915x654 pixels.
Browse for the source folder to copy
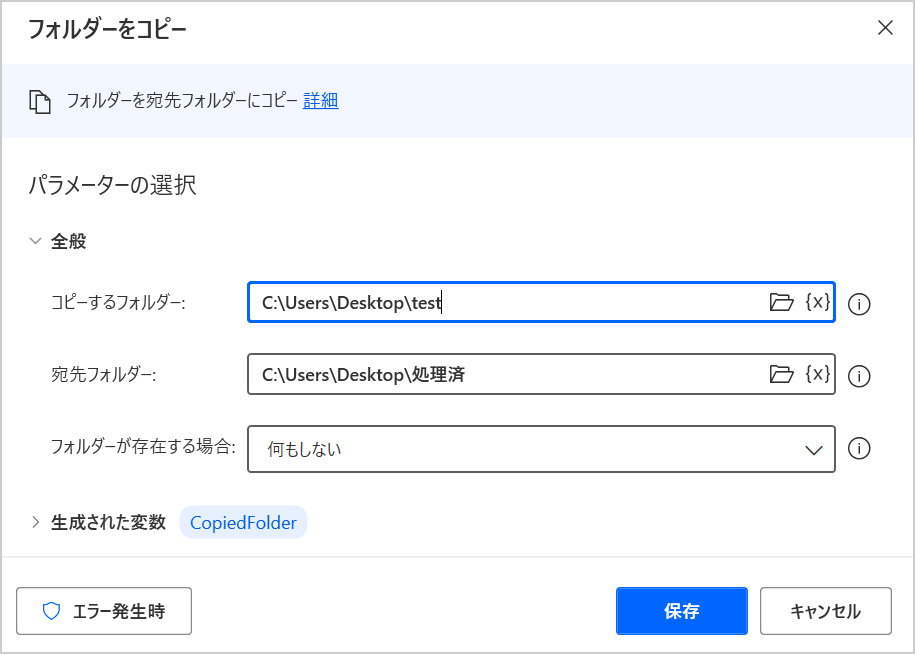click(x=781, y=302)
